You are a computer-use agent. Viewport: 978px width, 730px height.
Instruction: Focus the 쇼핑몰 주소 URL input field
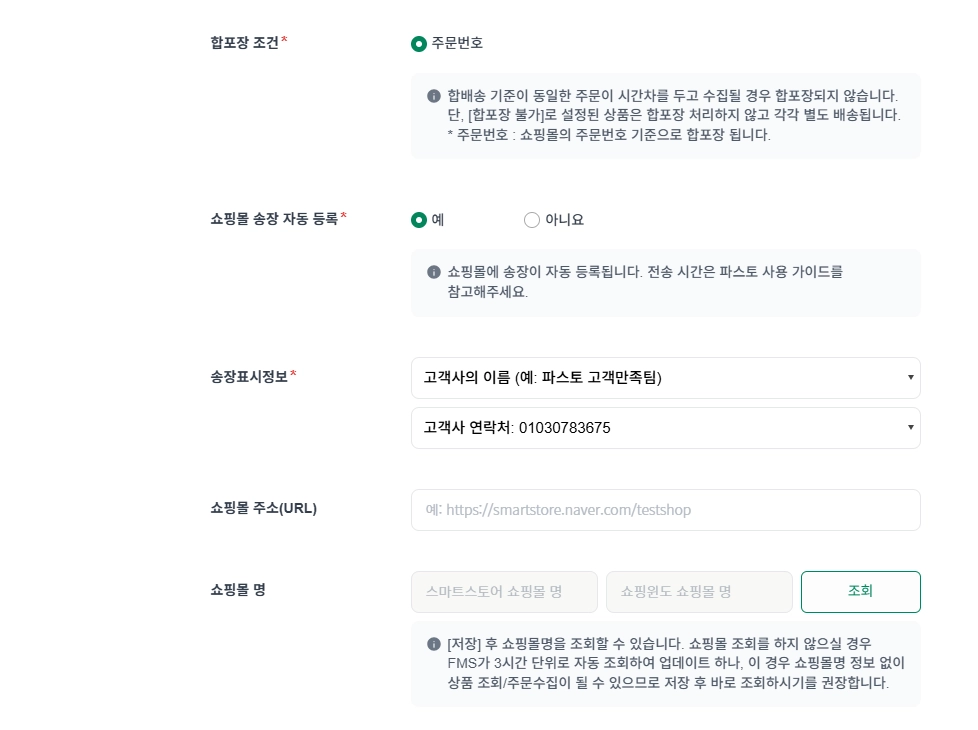(665, 510)
